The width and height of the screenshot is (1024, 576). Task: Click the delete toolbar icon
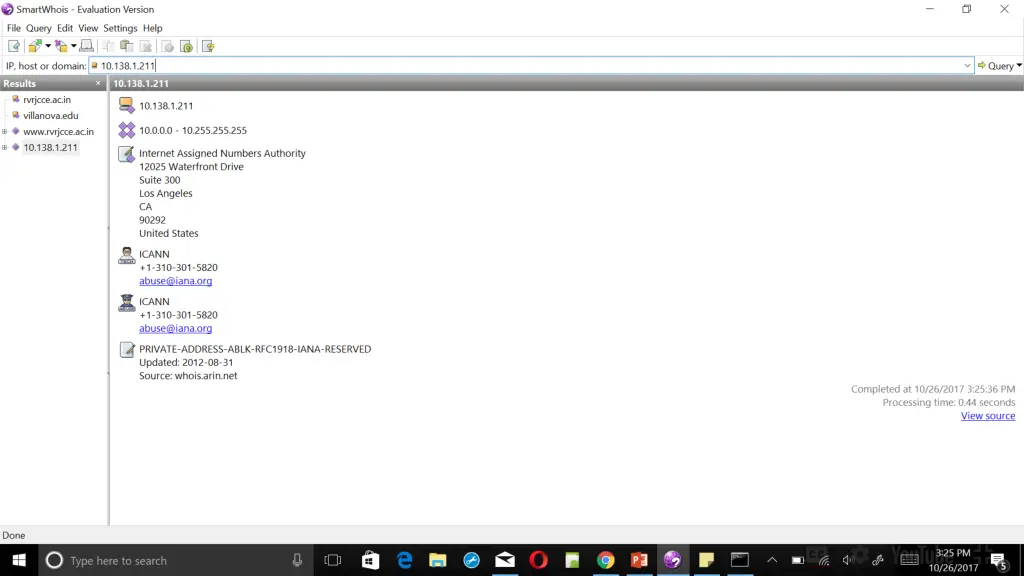146,46
